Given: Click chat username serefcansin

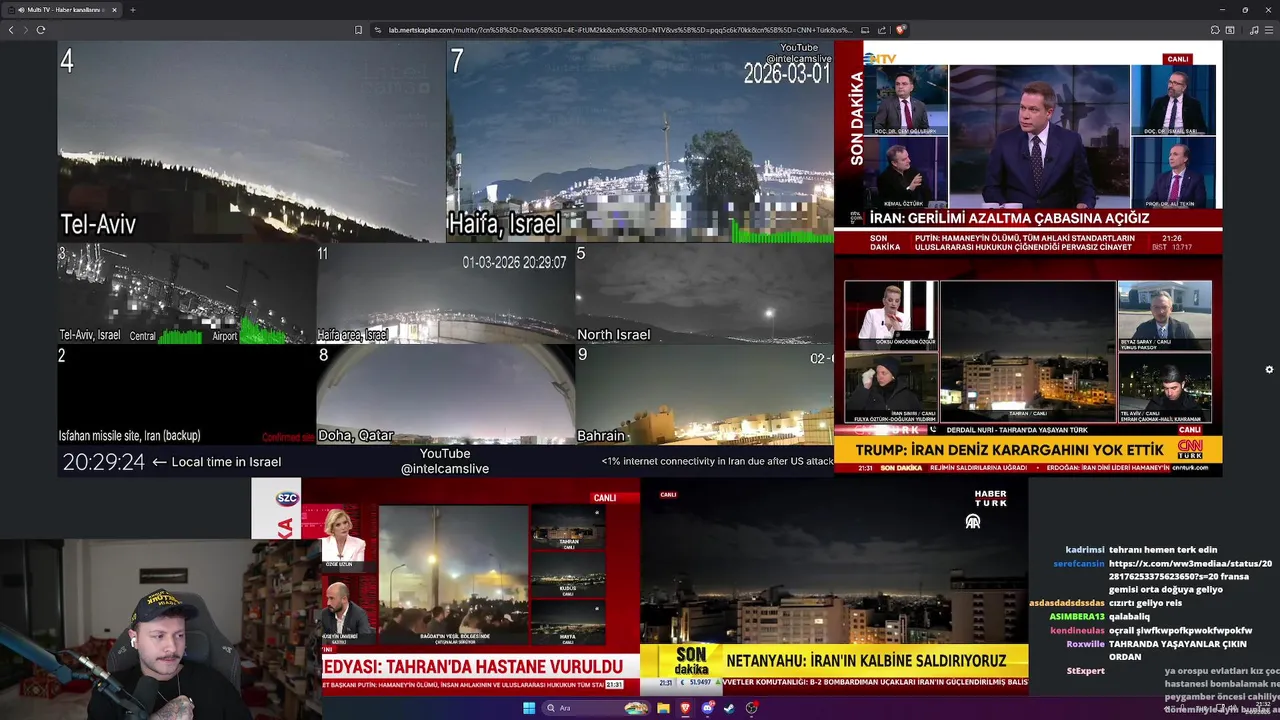Looking at the screenshot, I should 1078,564.
